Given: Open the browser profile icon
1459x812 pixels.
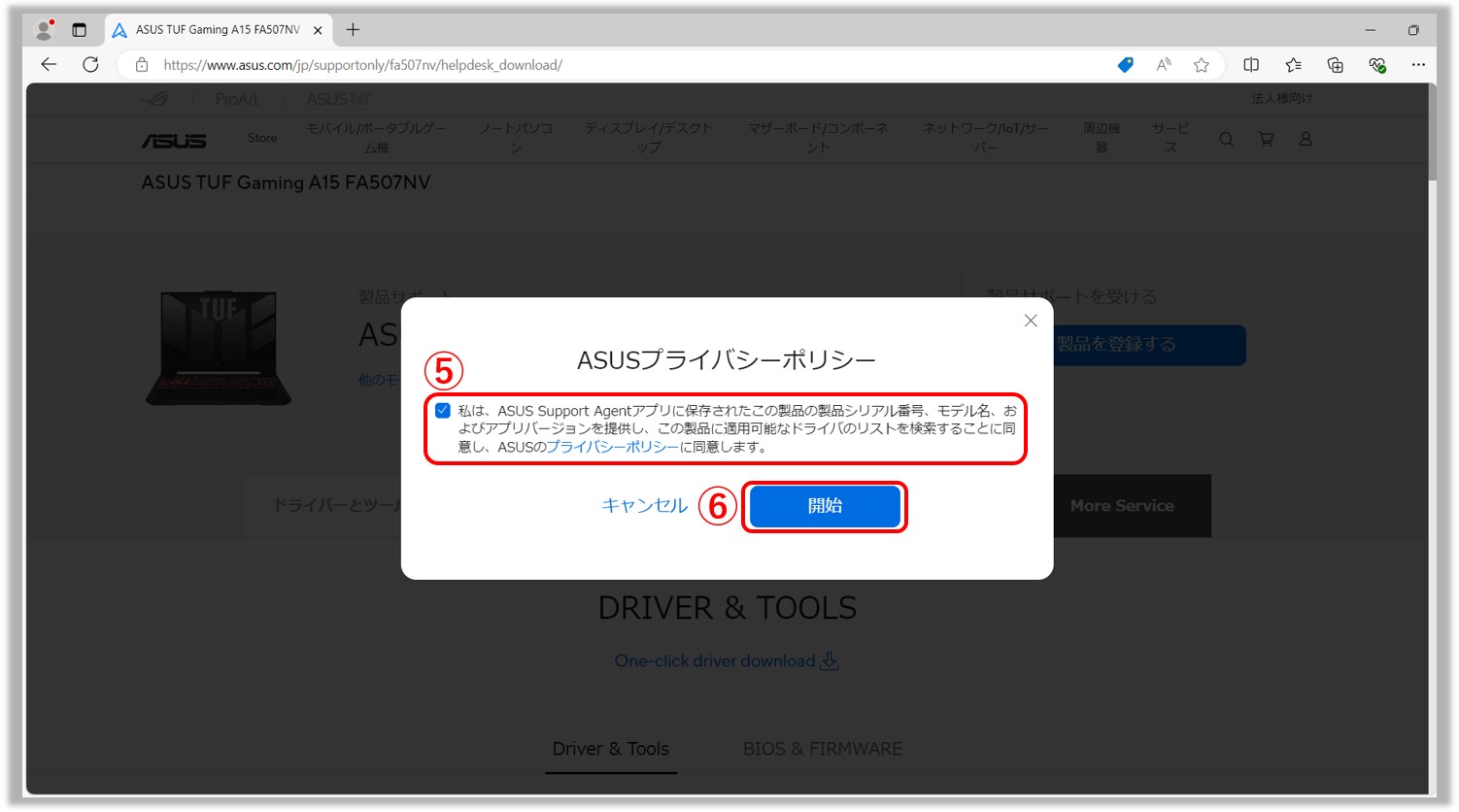Looking at the screenshot, I should (44, 30).
